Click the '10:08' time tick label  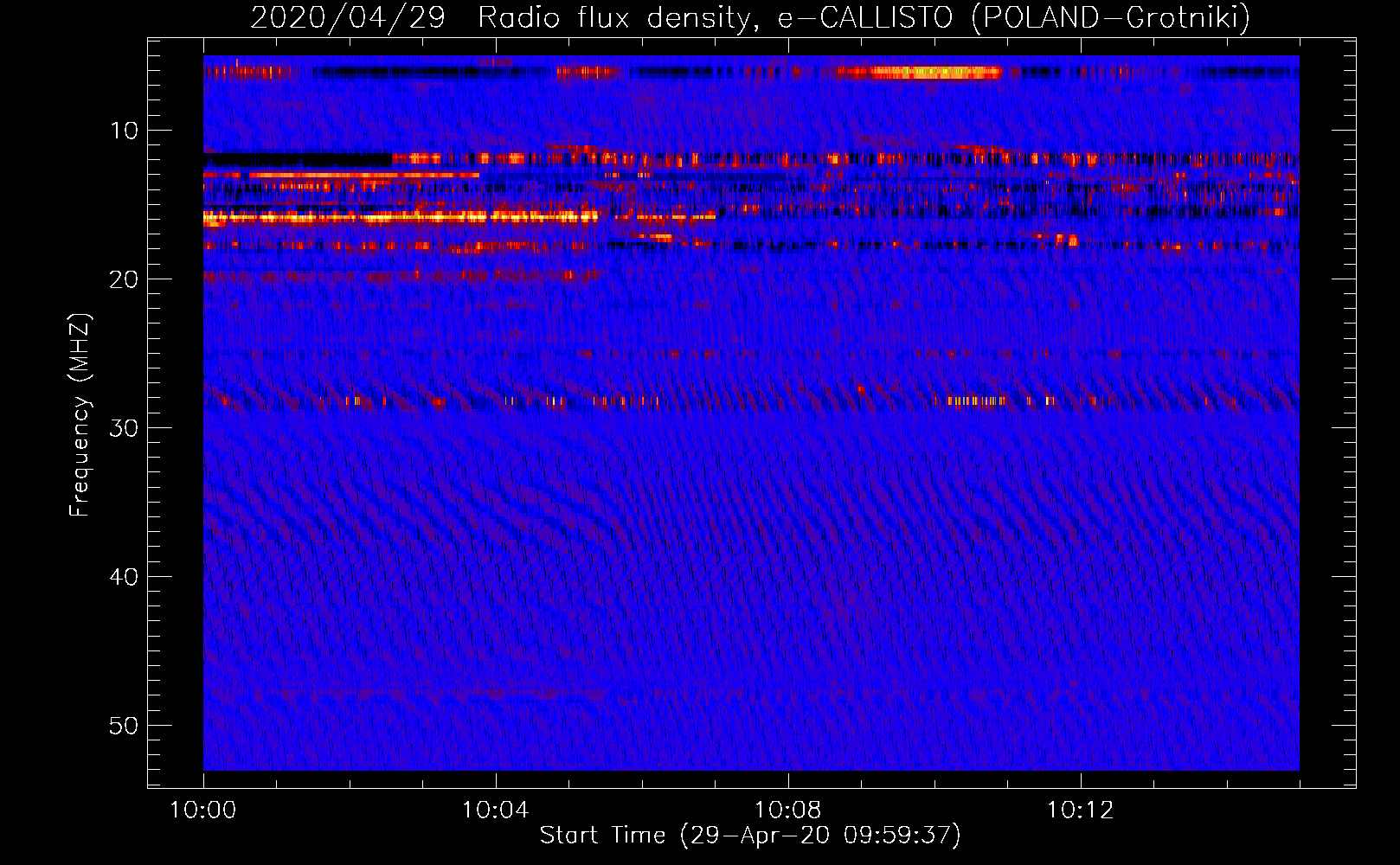[x=787, y=811]
